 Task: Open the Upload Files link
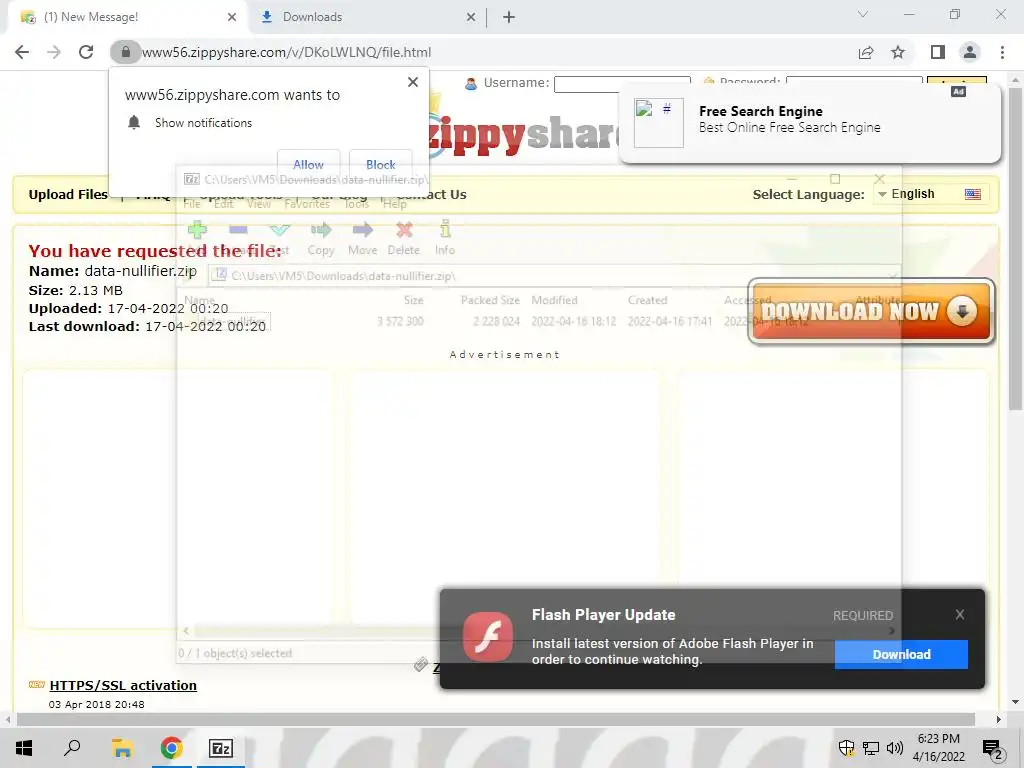tap(68, 195)
